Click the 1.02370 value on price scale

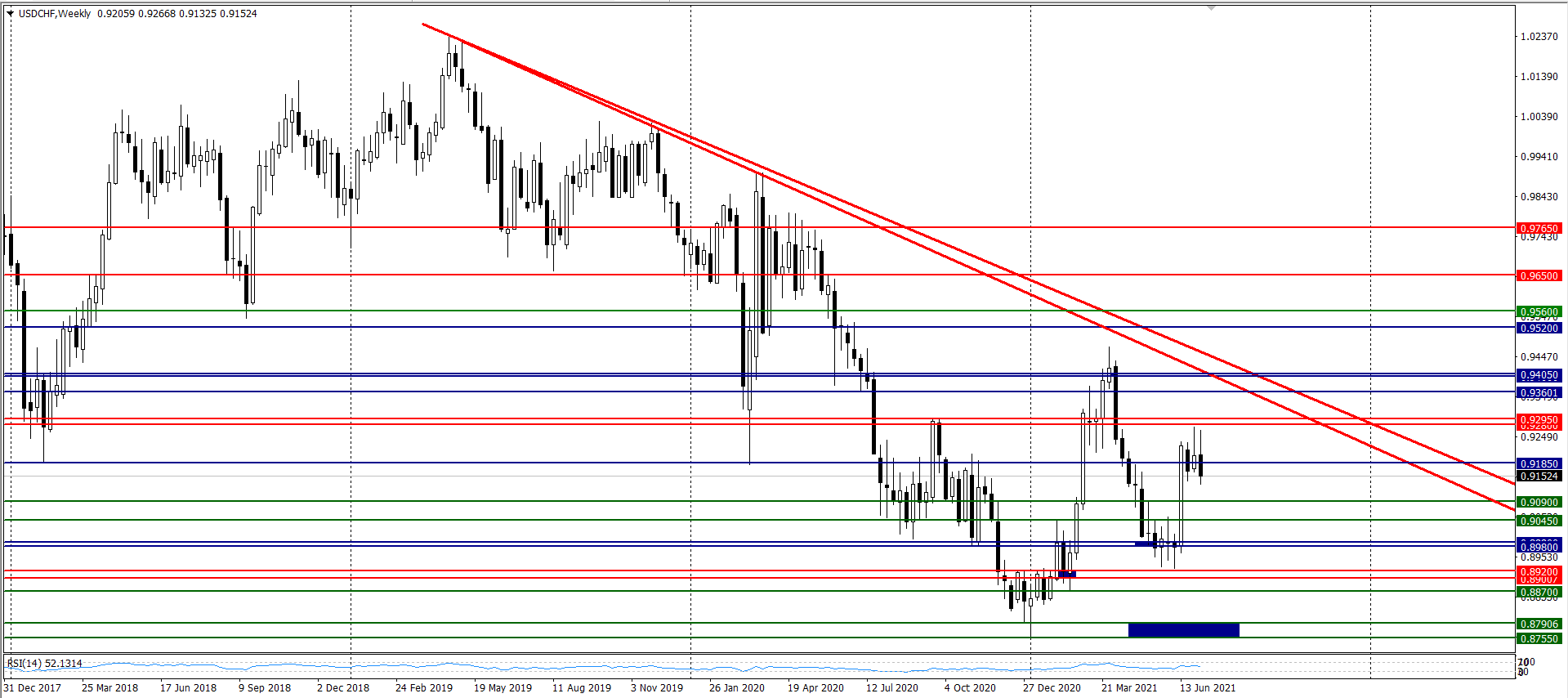[x=1539, y=37]
